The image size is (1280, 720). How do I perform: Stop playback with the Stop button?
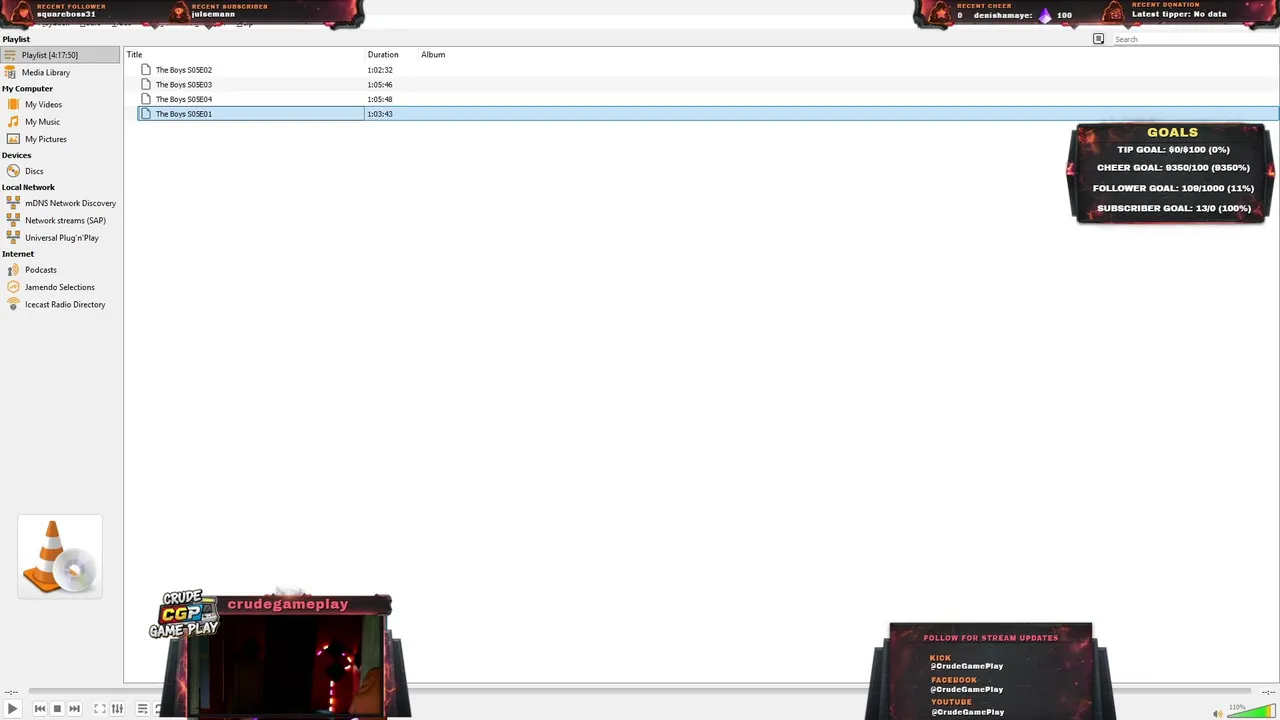coord(57,709)
